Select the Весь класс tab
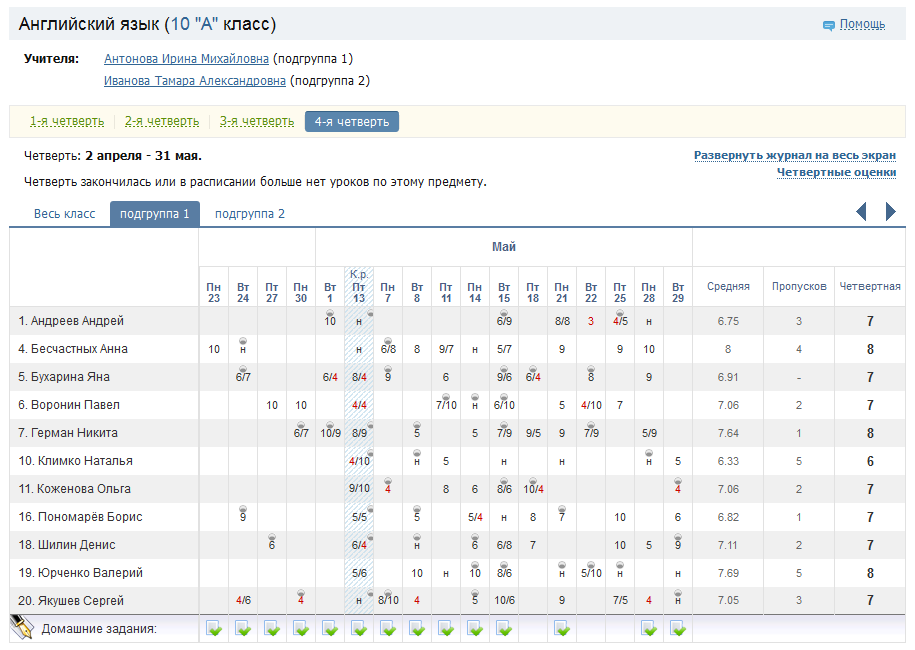915x650 pixels. coord(64,214)
